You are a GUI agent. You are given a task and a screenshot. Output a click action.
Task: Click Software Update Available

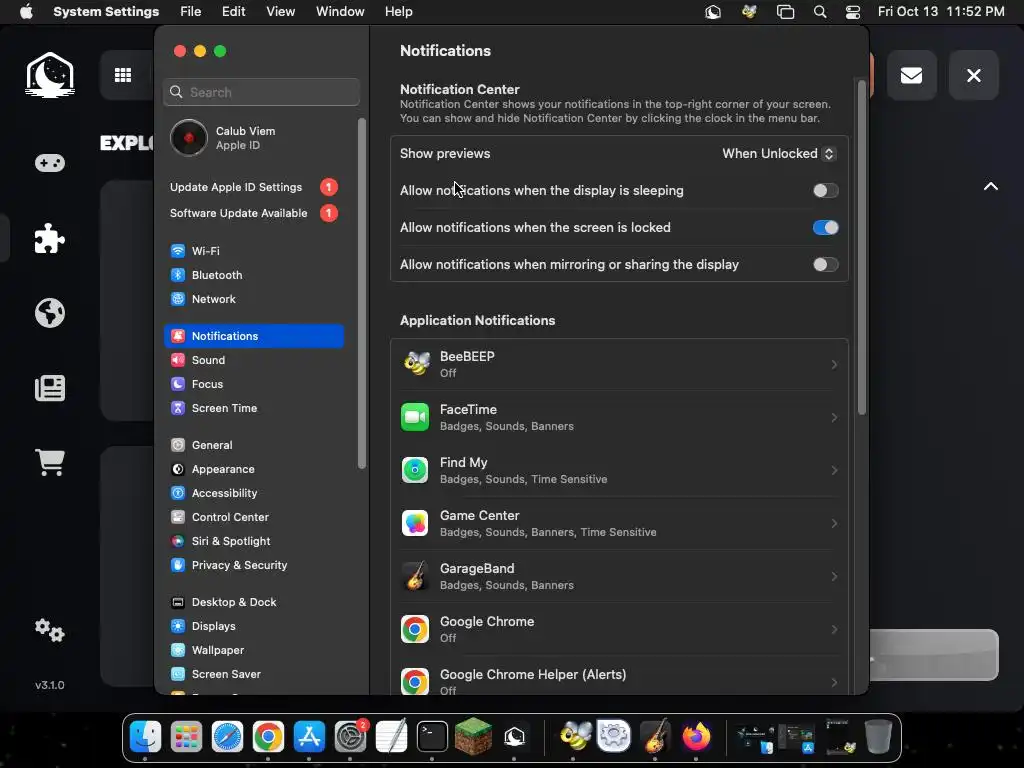[x=254, y=214]
